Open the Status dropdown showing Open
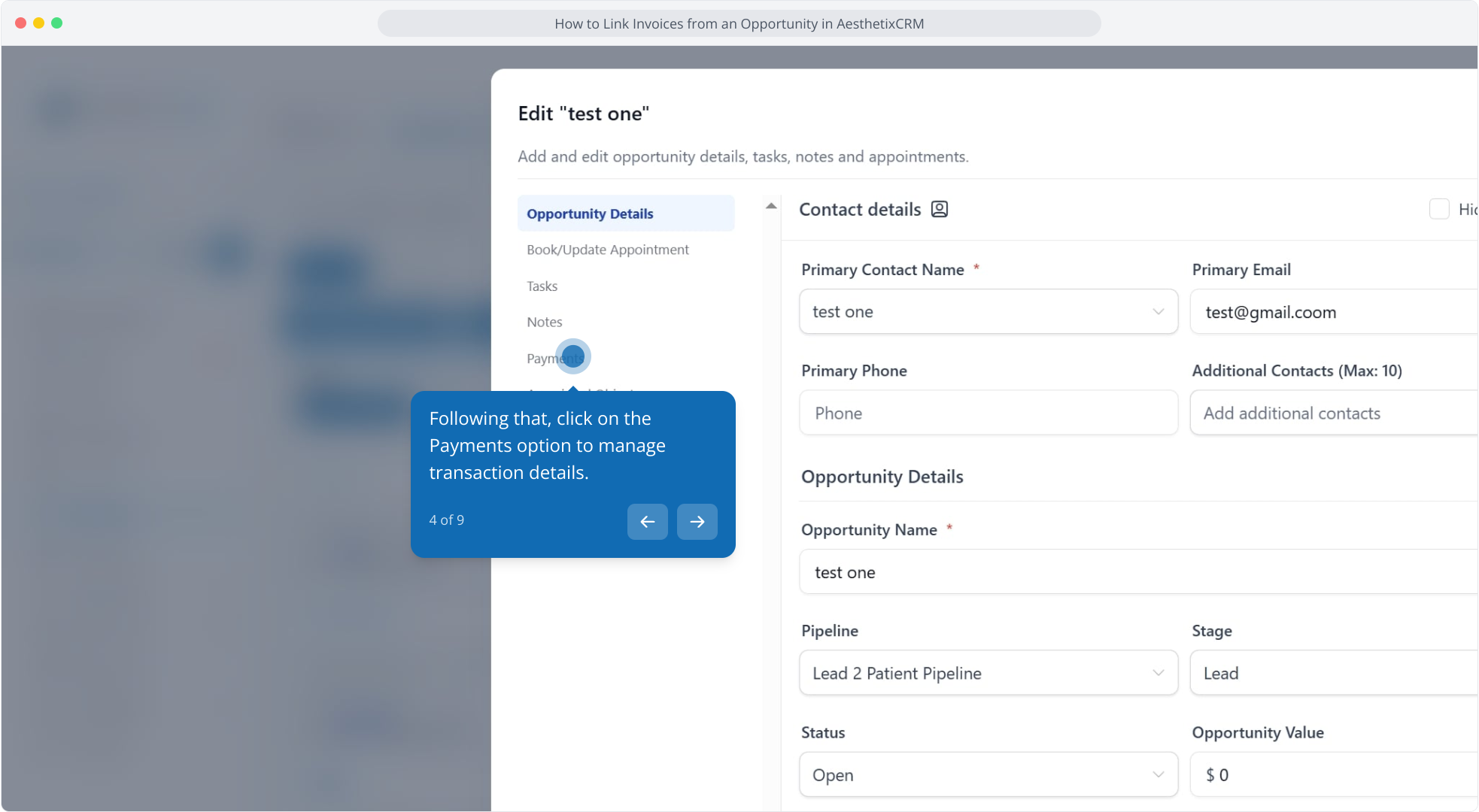This screenshot has height=812, width=1479. (988, 775)
